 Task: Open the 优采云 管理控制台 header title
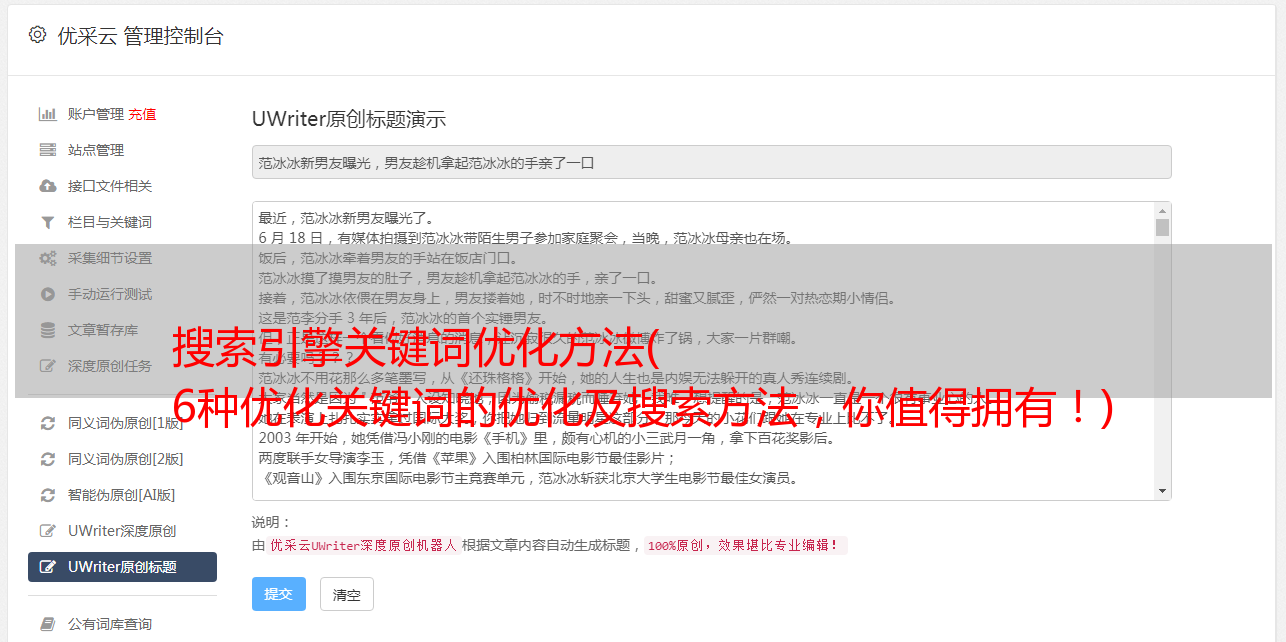pyautogui.click(x=140, y=36)
